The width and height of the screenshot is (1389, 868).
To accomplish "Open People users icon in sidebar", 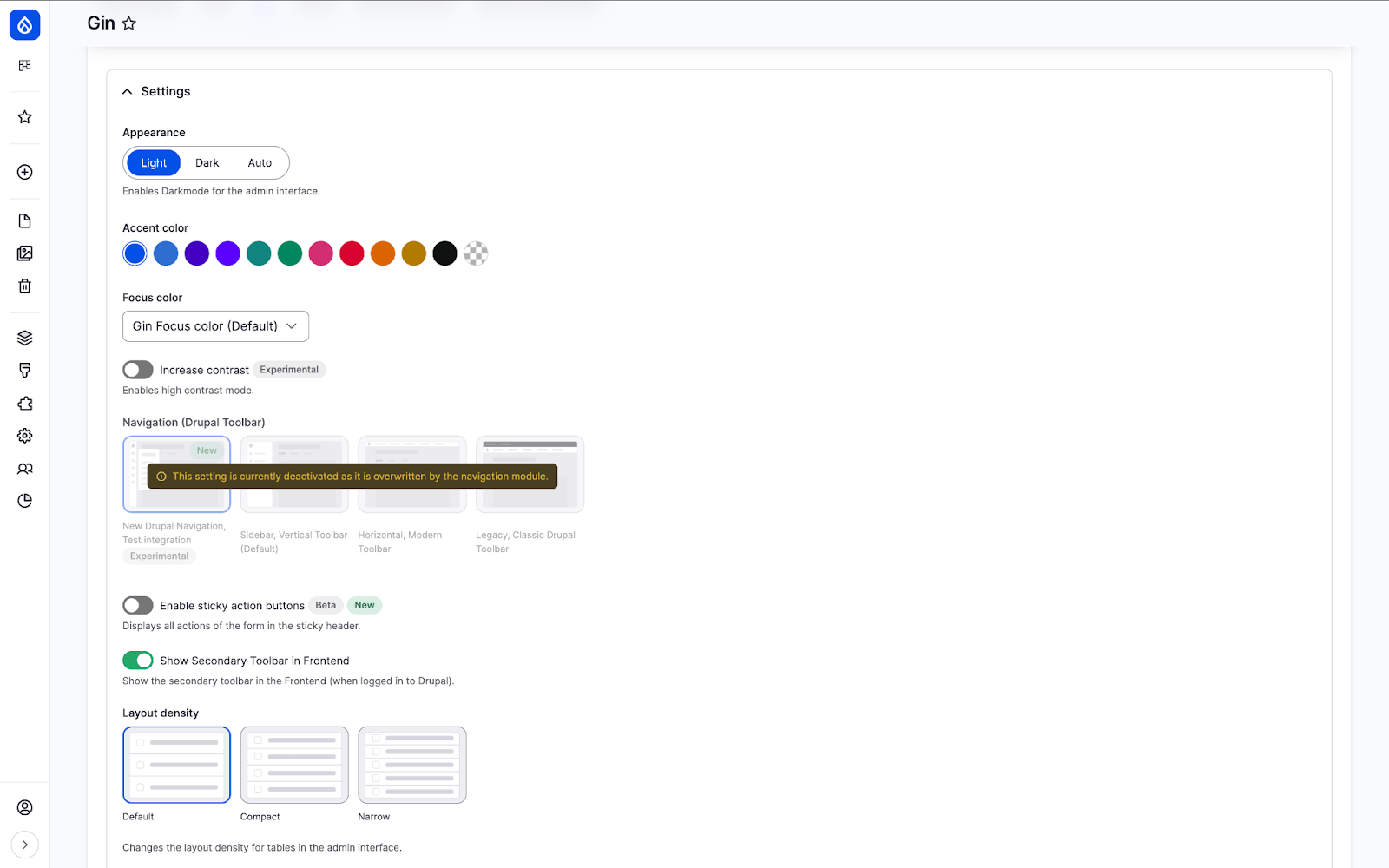I will click(x=24, y=469).
